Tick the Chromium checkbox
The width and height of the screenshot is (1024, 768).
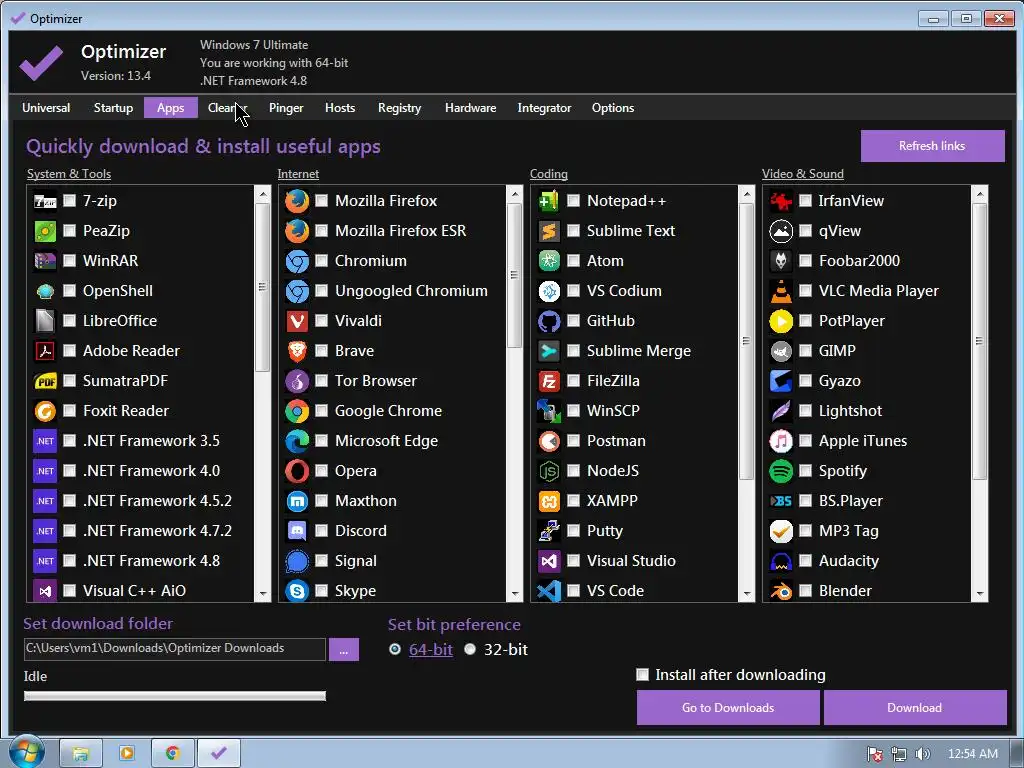[x=321, y=261]
